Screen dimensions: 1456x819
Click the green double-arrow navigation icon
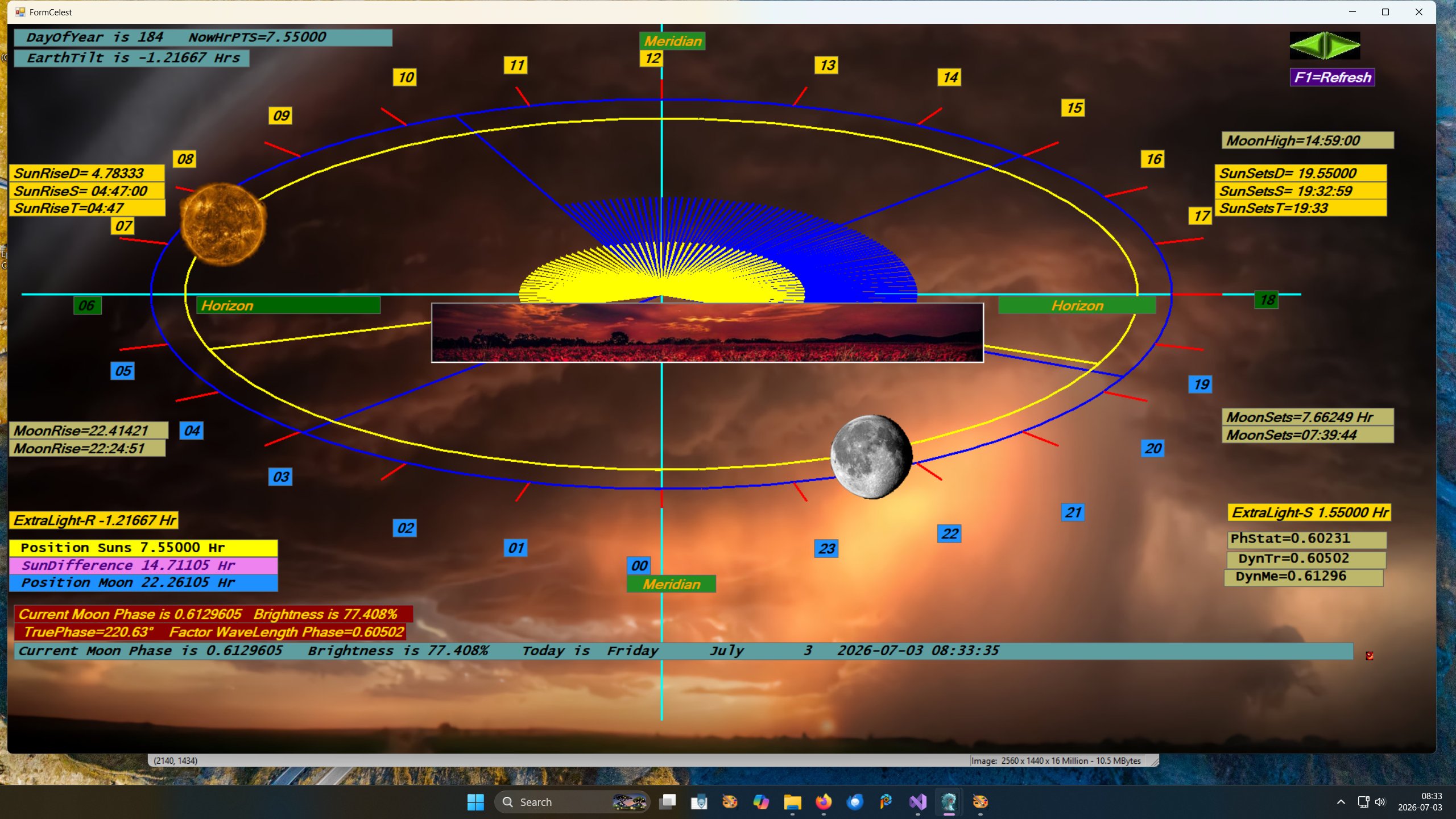pos(1325,45)
